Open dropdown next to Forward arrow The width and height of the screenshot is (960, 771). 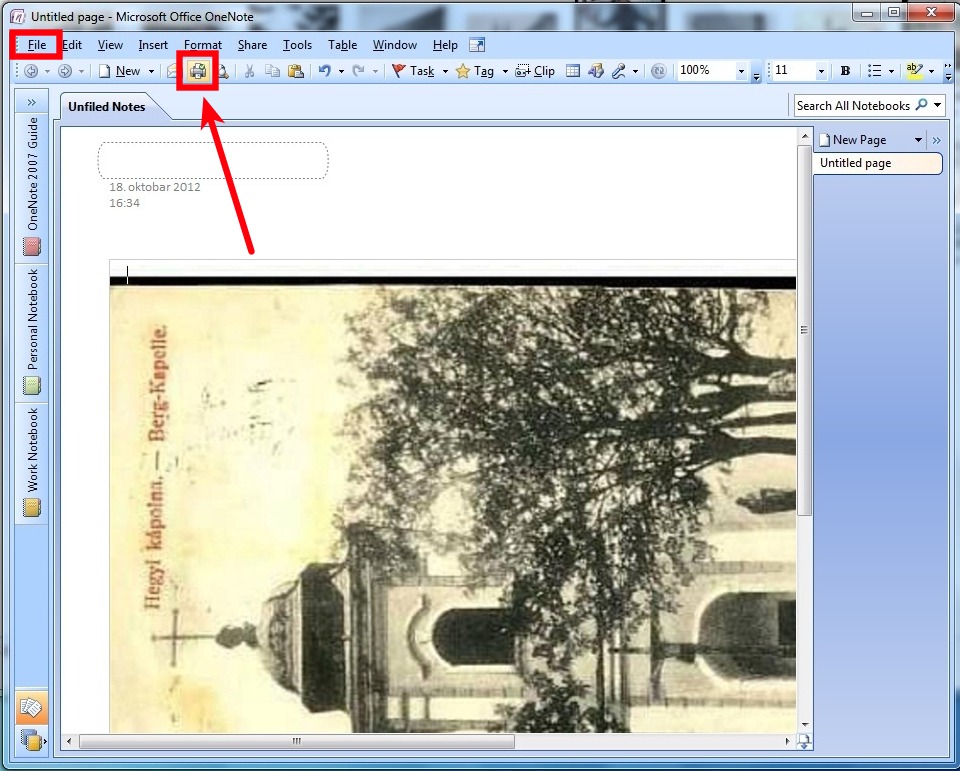(x=81, y=72)
